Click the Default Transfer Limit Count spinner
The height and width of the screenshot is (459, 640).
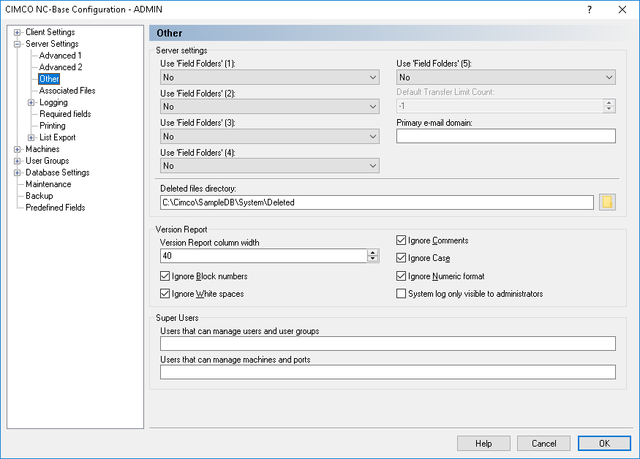609,106
